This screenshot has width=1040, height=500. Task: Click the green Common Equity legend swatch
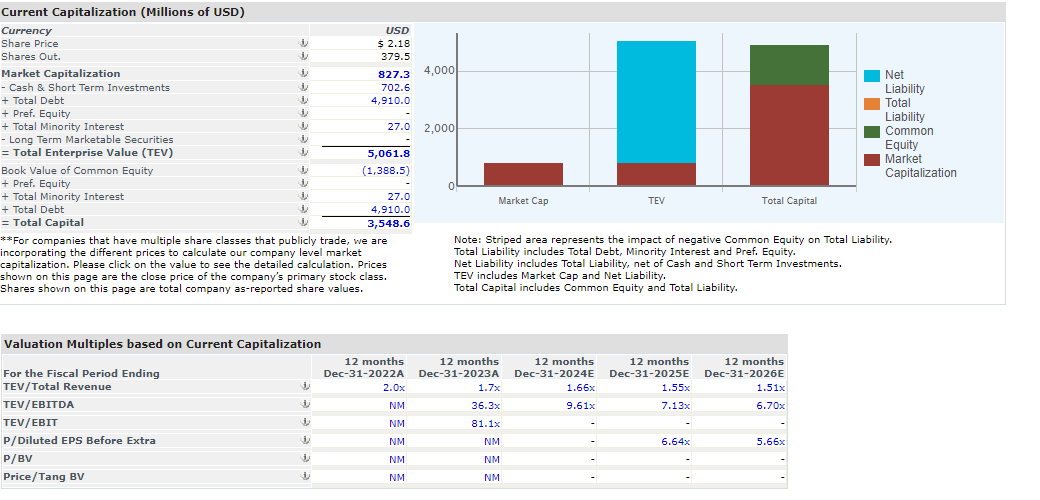click(x=871, y=131)
